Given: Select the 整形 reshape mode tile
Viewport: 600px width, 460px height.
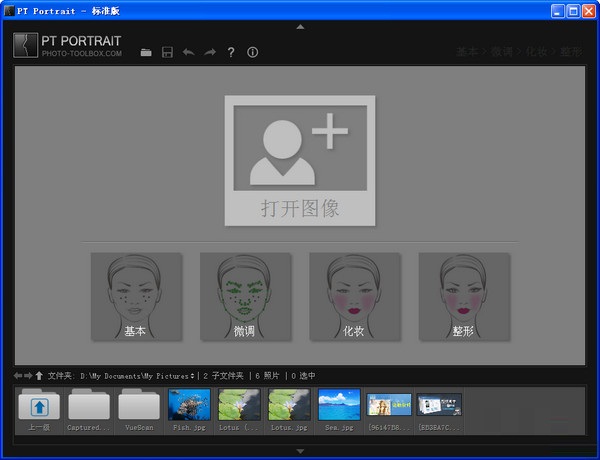Looking at the screenshot, I should 463,296.
